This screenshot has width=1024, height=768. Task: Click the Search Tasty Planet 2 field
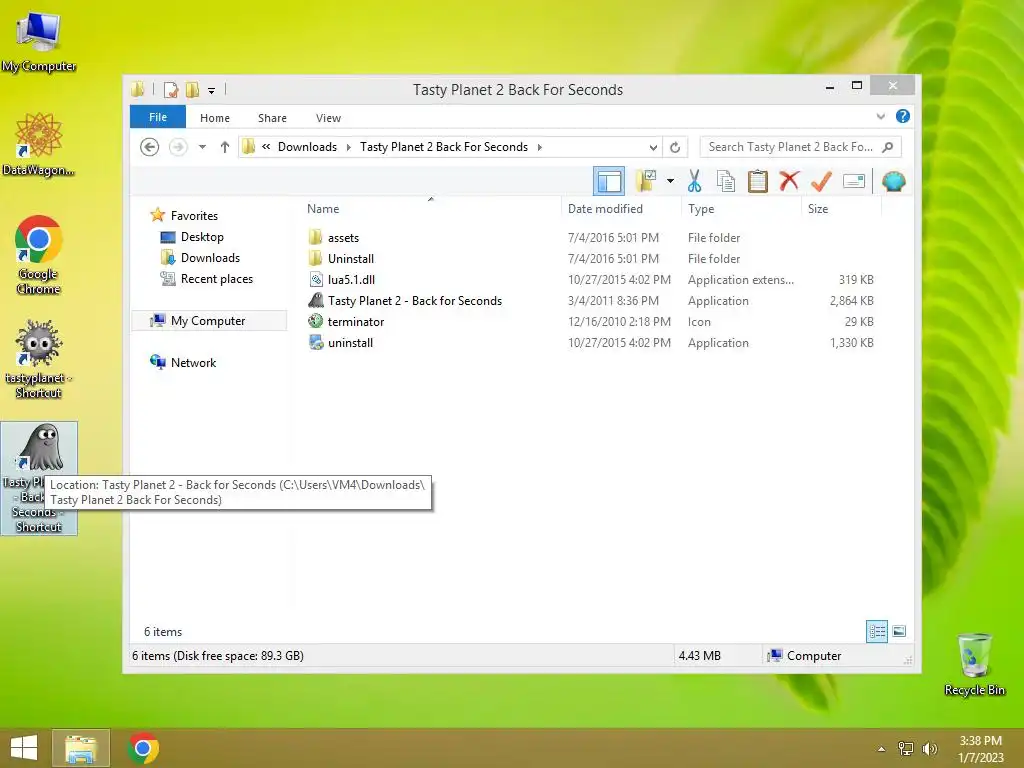(801, 147)
